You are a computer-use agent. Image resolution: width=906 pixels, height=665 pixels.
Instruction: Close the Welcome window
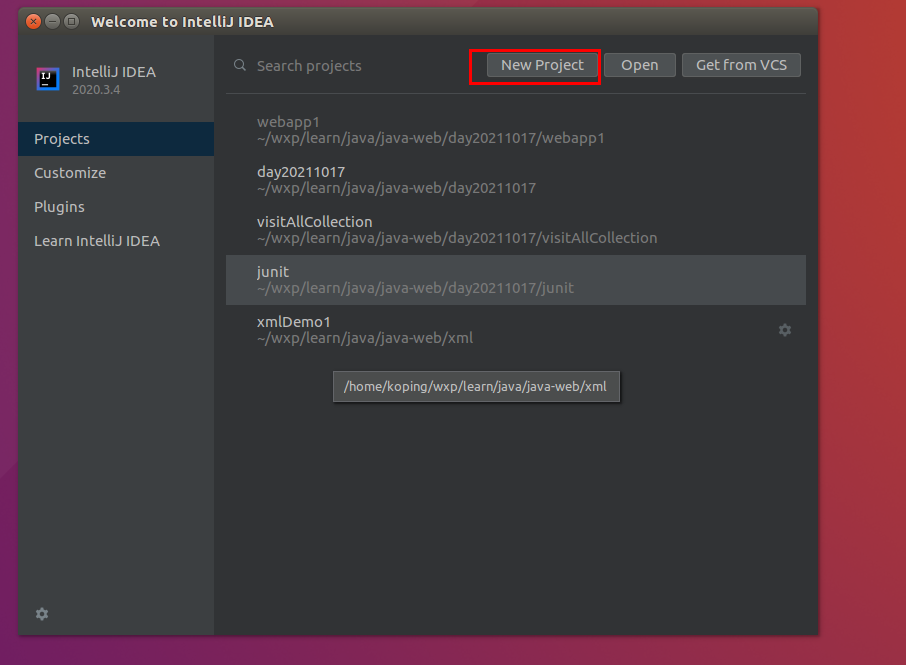point(34,21)
